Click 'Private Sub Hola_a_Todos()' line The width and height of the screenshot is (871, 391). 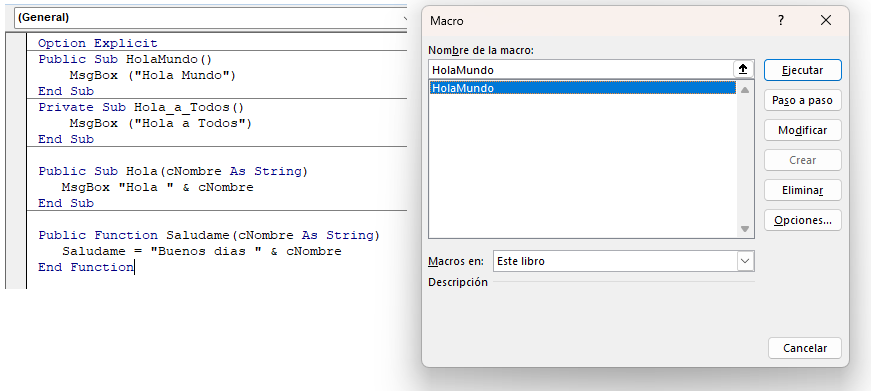pyautogui.click(x=141, y=107)
